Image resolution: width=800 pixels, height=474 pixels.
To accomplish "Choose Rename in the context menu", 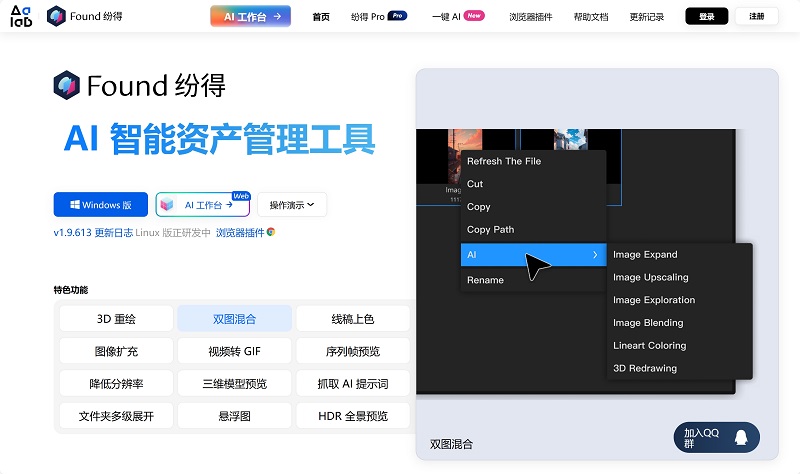I will (533, 280).
